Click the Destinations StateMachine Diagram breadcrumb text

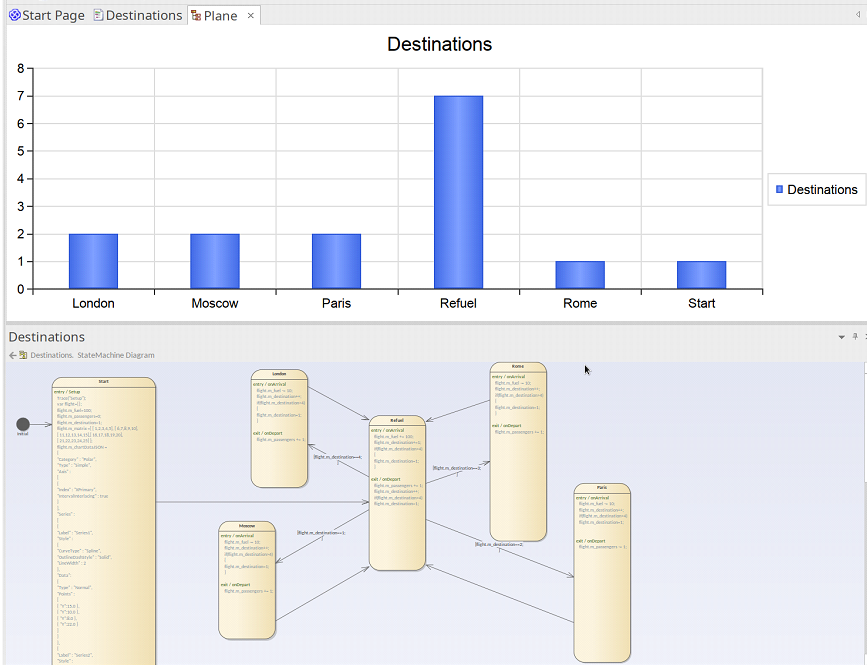click(x=92, y=355)
